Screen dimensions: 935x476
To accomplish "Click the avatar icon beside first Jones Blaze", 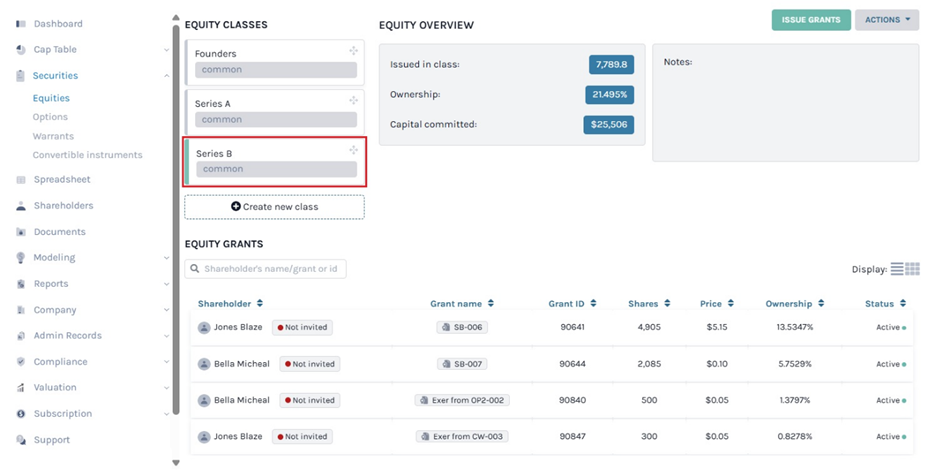I will pos(204,327).
